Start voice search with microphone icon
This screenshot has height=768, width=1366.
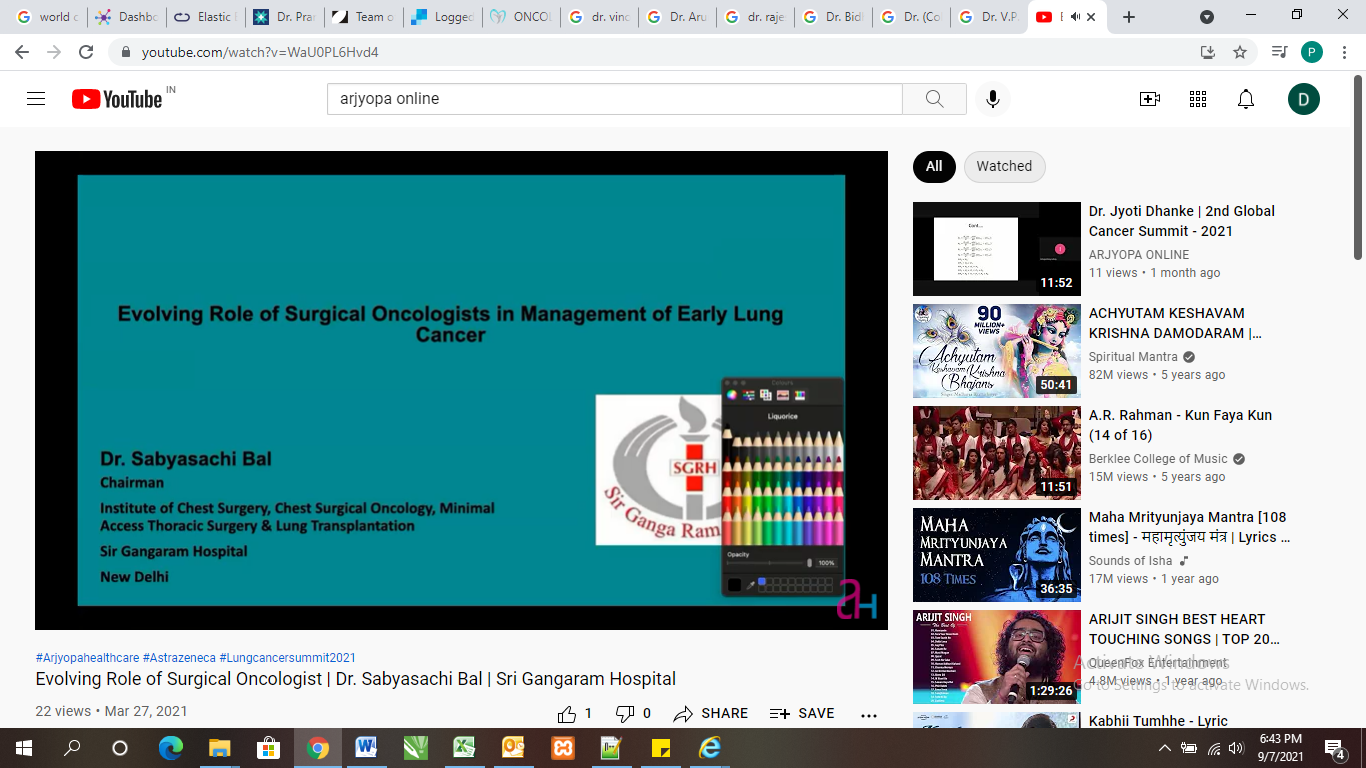coord(992,99)
